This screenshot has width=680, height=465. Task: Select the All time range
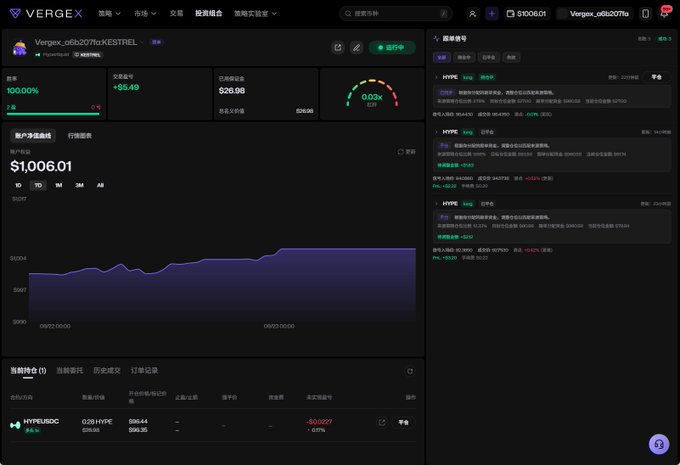pyautogui.click(x=100, y=185)
